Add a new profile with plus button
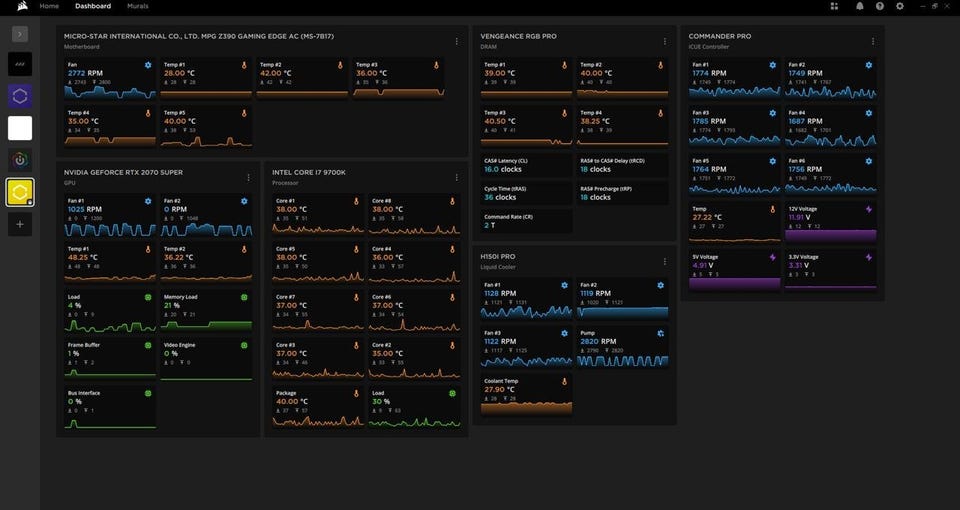 [21, 224]
